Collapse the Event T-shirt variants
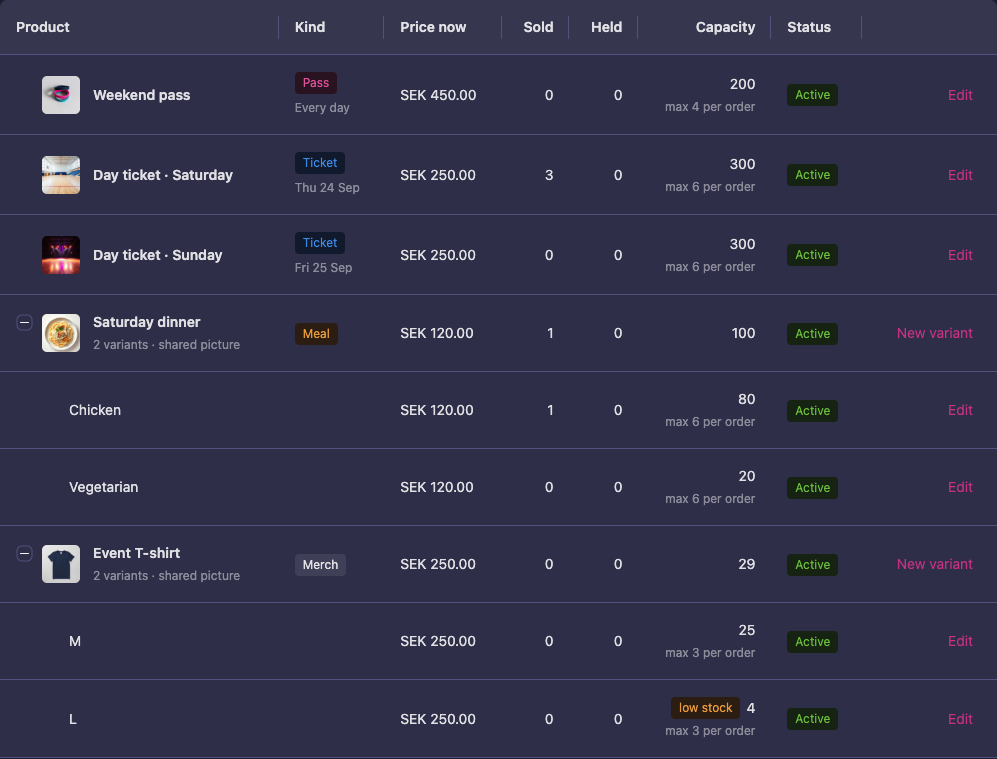Viewport: 997px width, 759px height. point(24,554)
